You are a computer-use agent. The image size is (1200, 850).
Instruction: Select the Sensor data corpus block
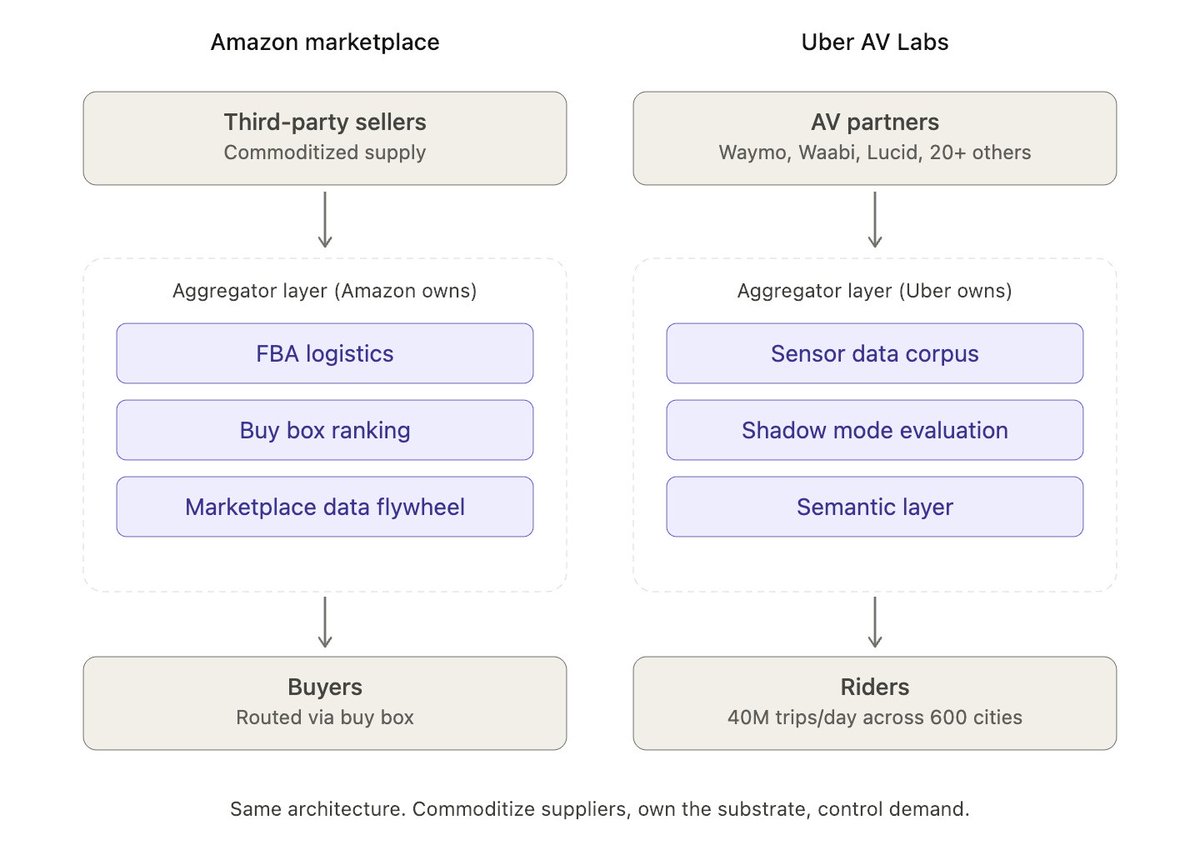[x=875, y=353]
